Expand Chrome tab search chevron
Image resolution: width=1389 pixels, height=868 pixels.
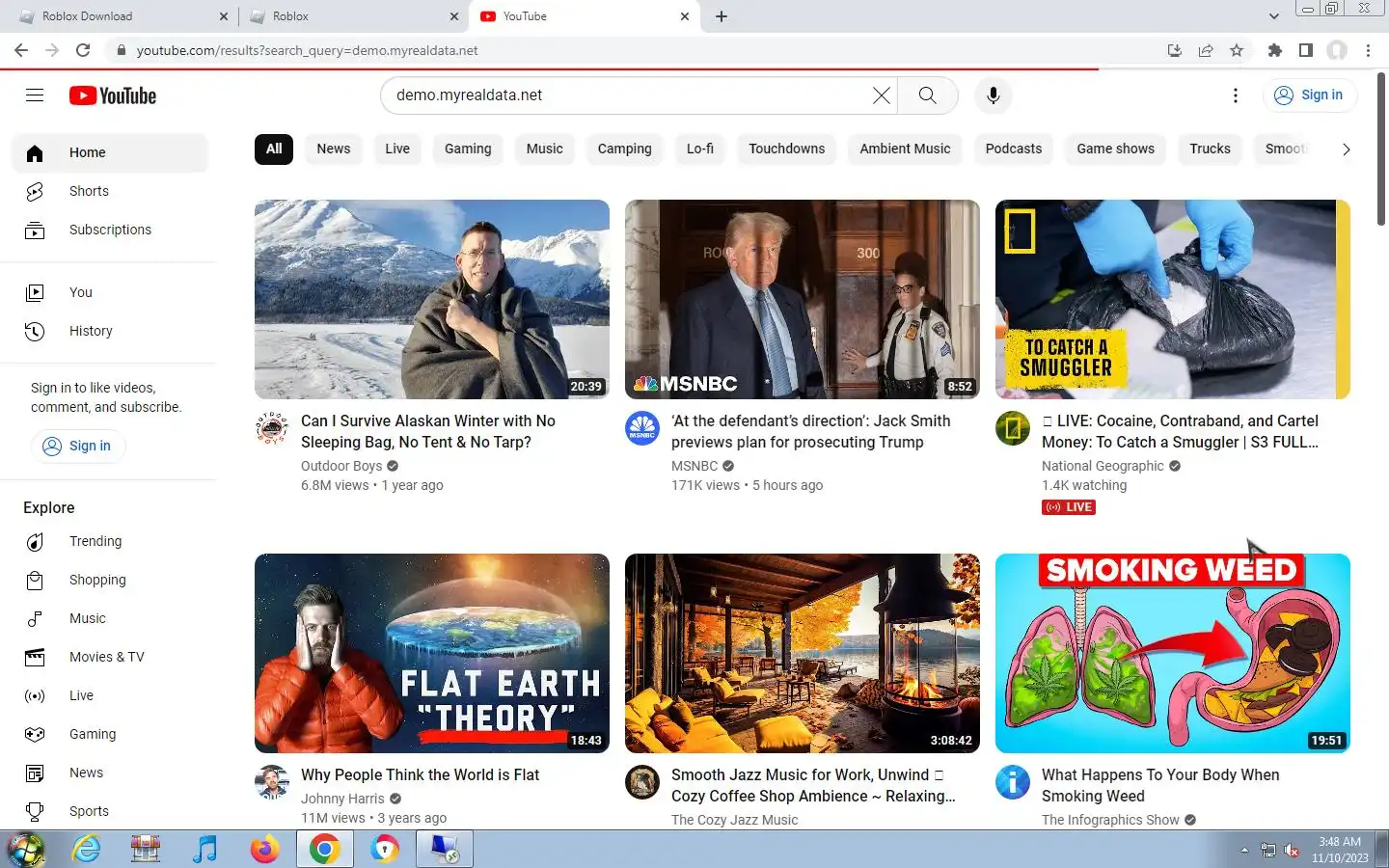1273,16
